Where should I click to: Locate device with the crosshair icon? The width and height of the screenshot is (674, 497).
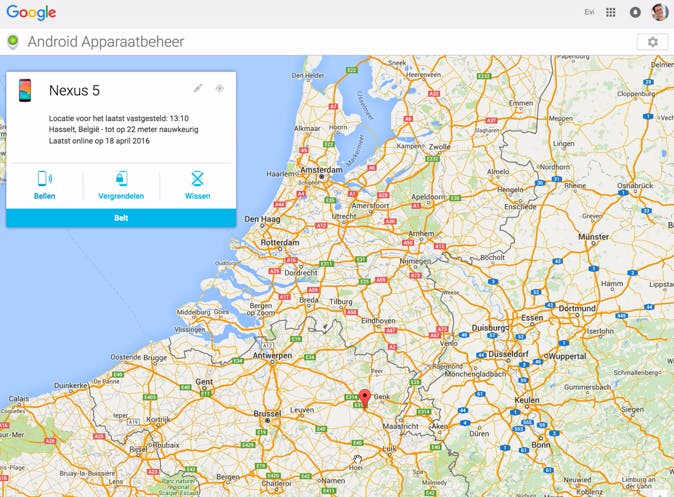click(220, 88)
